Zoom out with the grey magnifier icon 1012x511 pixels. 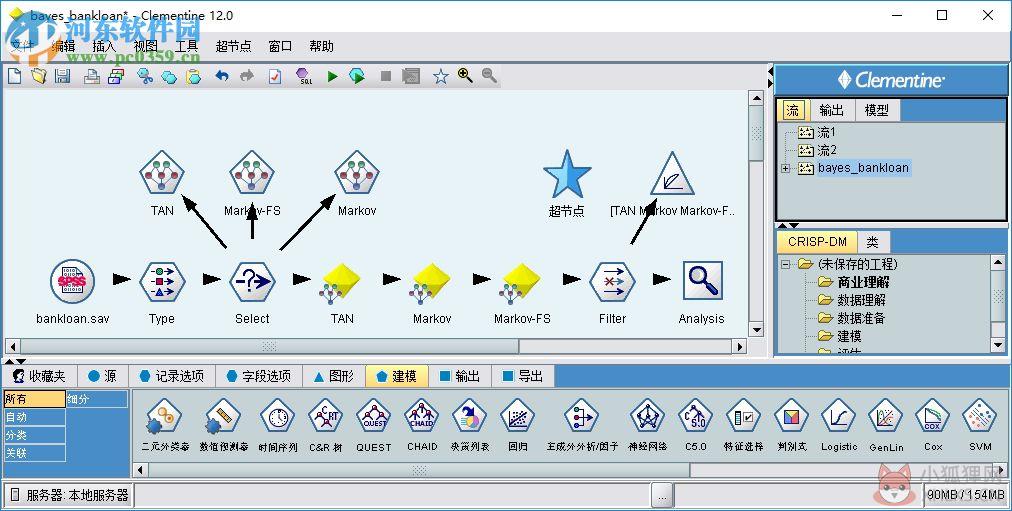(489, 75)
